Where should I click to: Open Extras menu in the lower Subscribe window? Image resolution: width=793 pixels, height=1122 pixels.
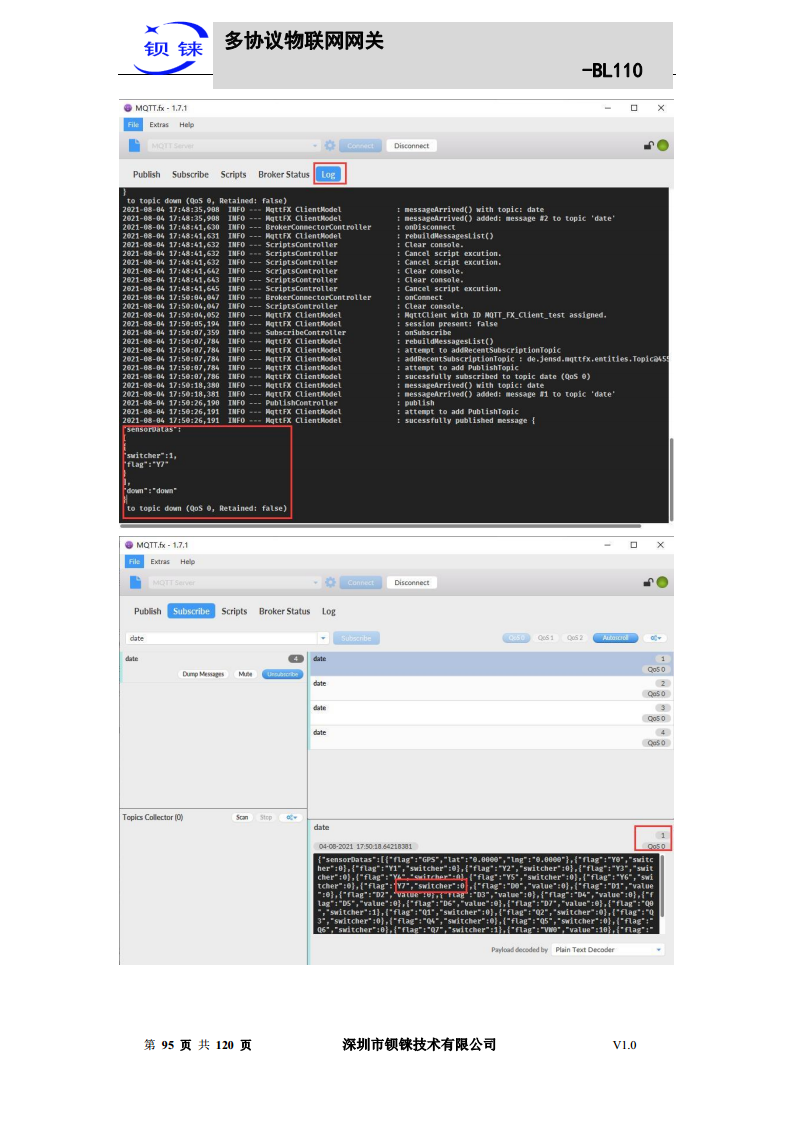click(160, 562)
